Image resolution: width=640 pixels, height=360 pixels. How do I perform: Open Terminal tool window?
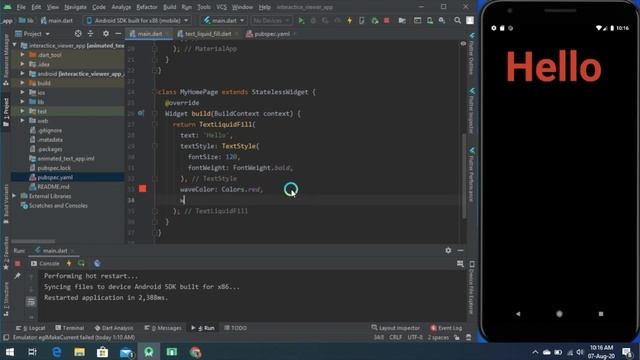coord(70,328)
